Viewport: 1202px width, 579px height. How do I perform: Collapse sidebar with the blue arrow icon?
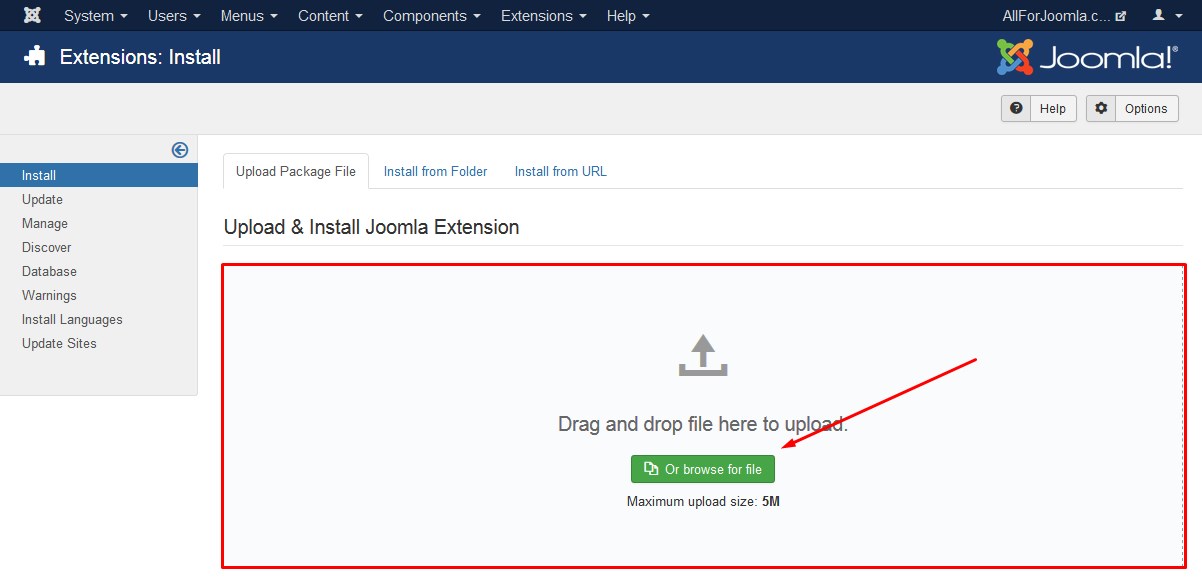click(180, 150)
